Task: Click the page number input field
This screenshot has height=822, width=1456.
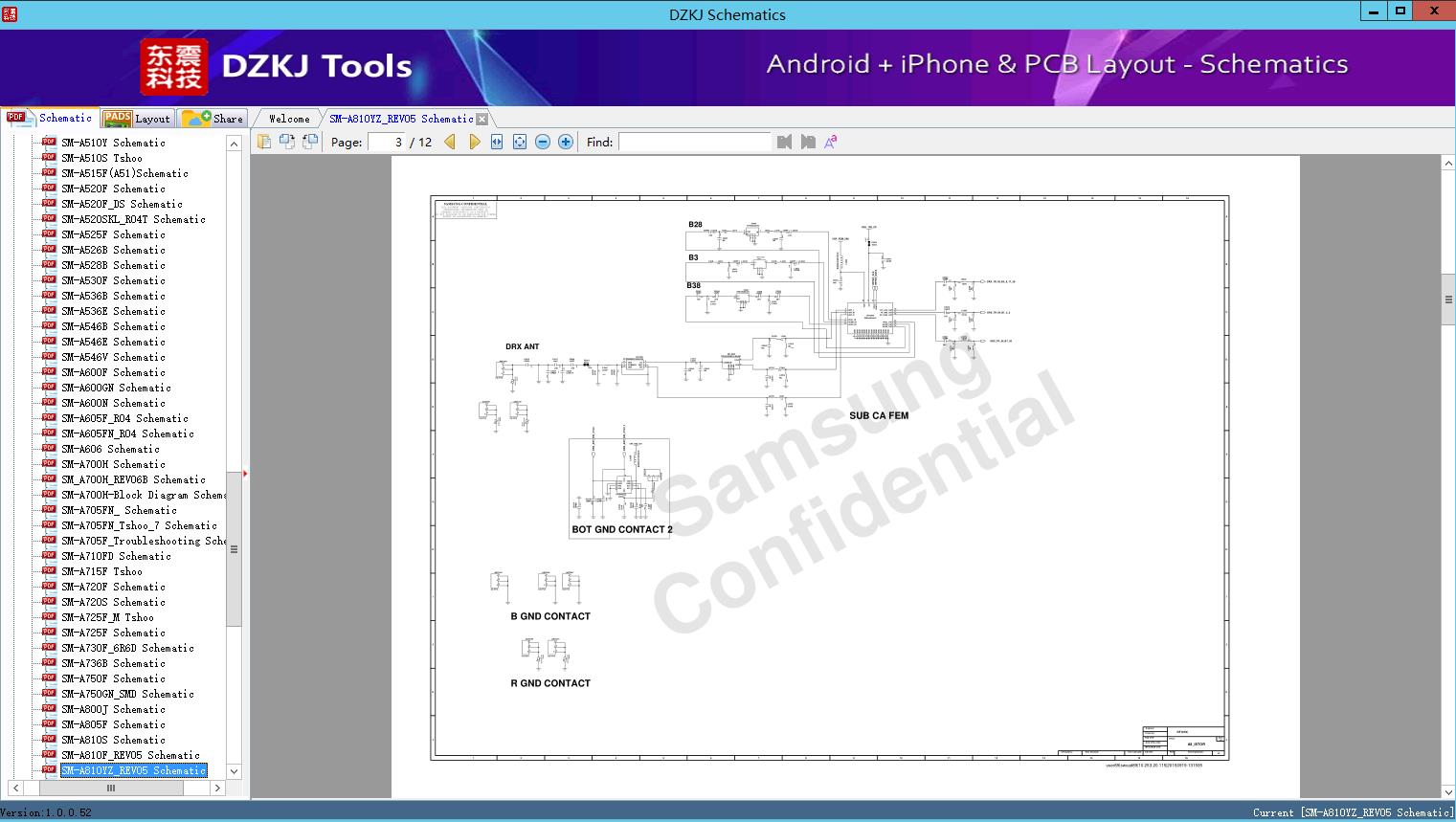Action: 387,142
